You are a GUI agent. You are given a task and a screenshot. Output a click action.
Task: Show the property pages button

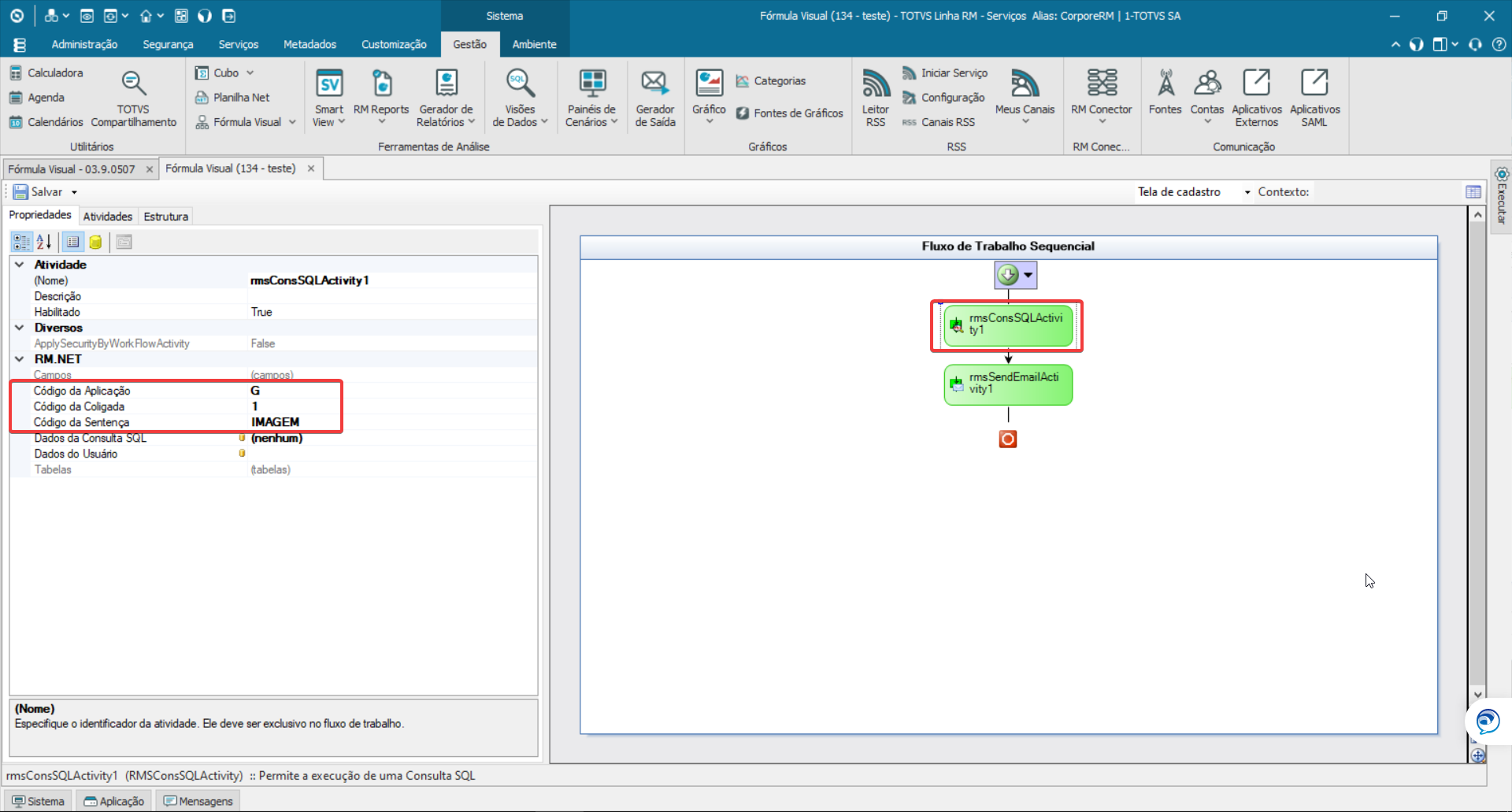124,242
